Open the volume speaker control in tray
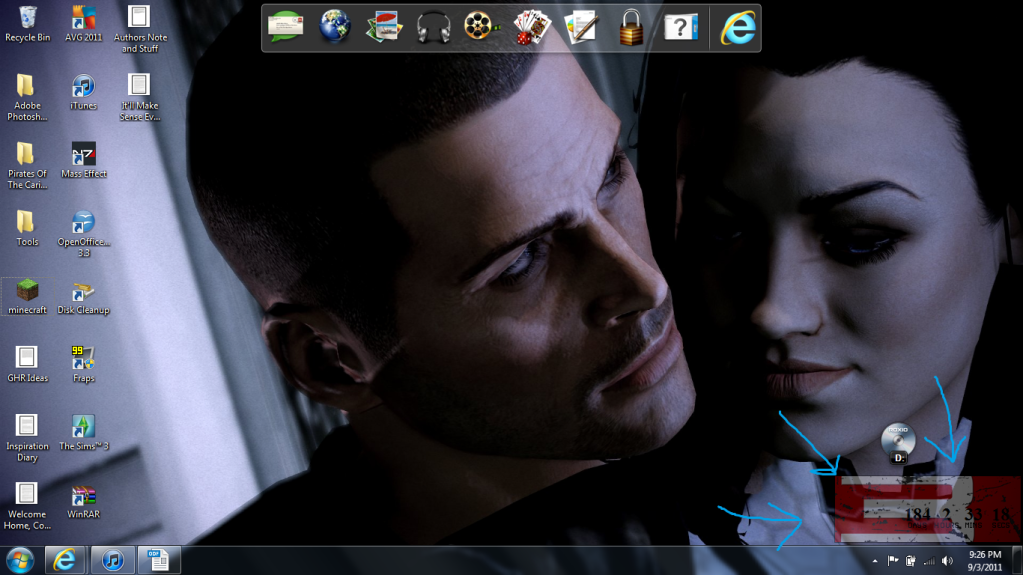Viewport: 1023px width, 575px height. 946,561
